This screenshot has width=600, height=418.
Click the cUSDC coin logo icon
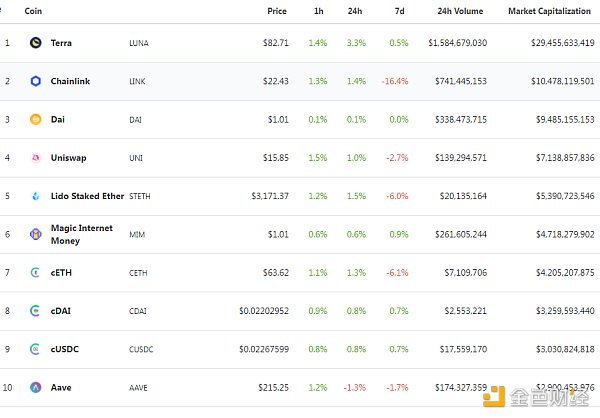pyautogui.click(x=36, y=349)
